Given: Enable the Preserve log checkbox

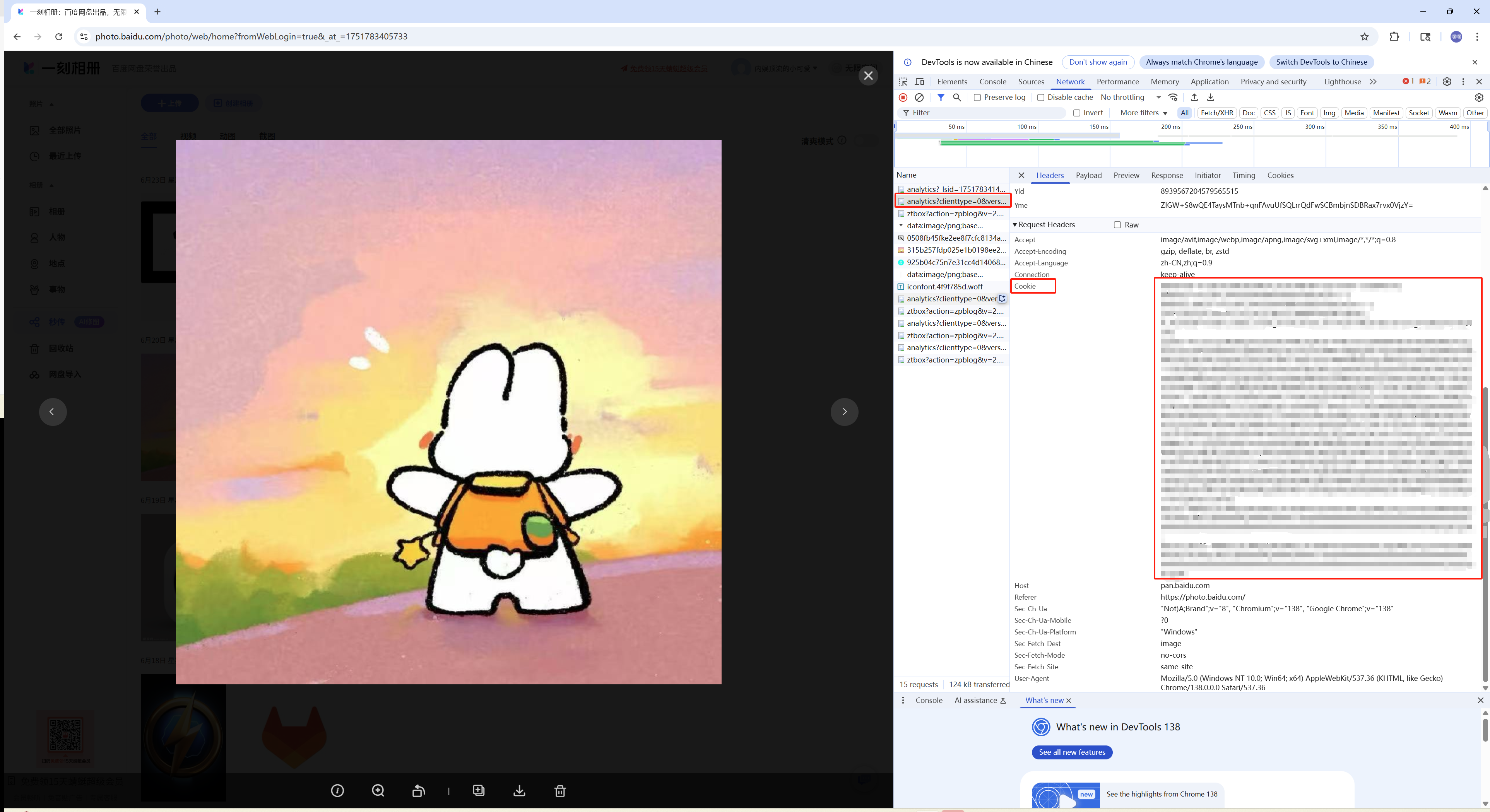Looking at the screenshot, I should 977,97.
